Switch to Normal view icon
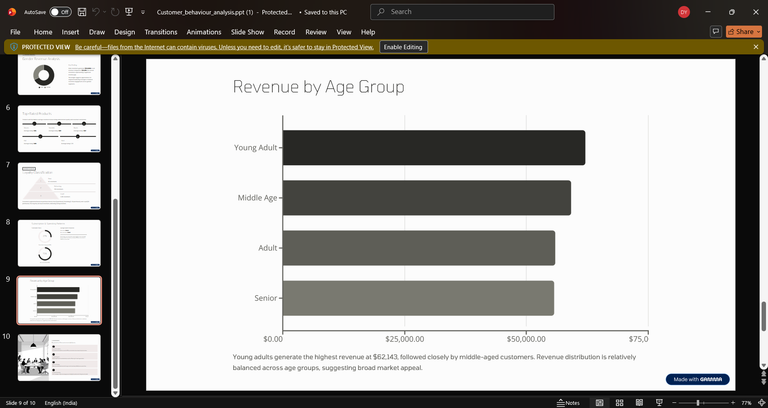Screen dimensions: 768x408 click(x=600, y=403)
